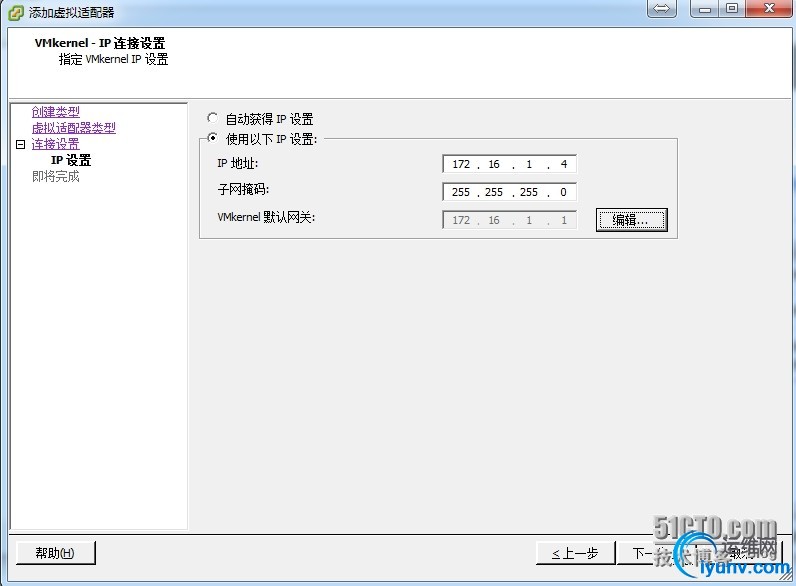This screenshot has width=796, height=586.
Task: Click the 即将完成 step text
Action: 55,177
